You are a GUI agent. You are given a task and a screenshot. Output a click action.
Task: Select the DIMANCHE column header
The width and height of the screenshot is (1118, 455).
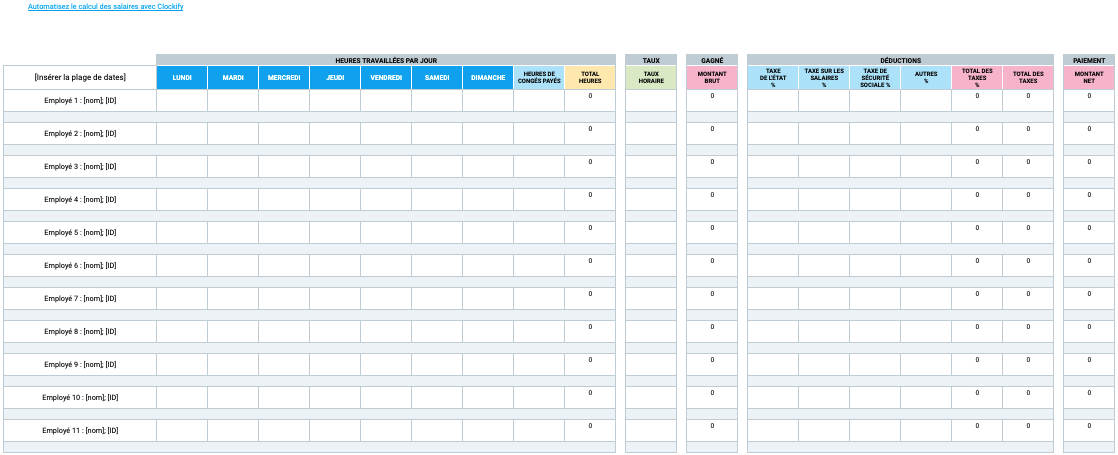[x=488, y=78]
